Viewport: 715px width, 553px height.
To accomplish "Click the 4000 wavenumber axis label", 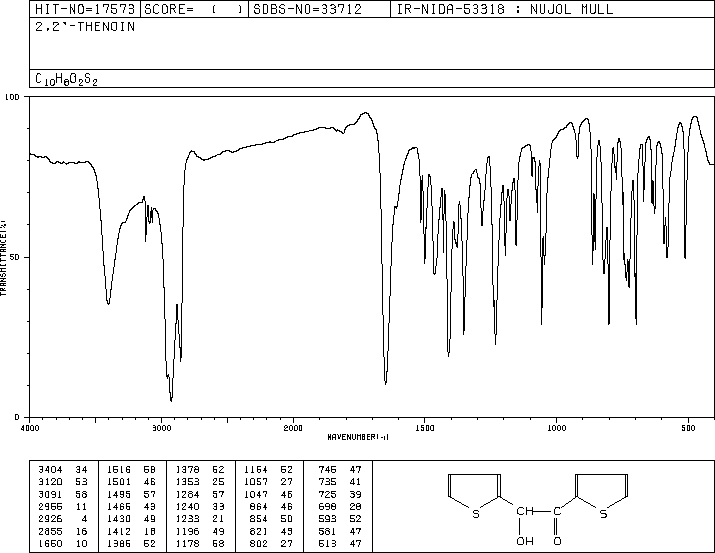I will (30, 428).
